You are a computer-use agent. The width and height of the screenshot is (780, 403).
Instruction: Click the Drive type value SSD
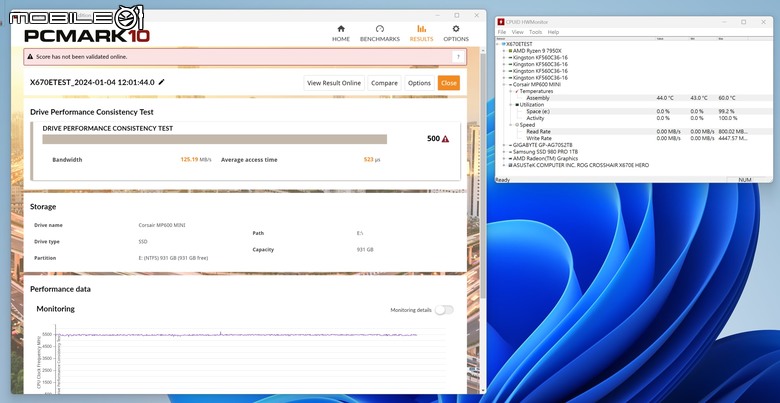tap(143, 242)
